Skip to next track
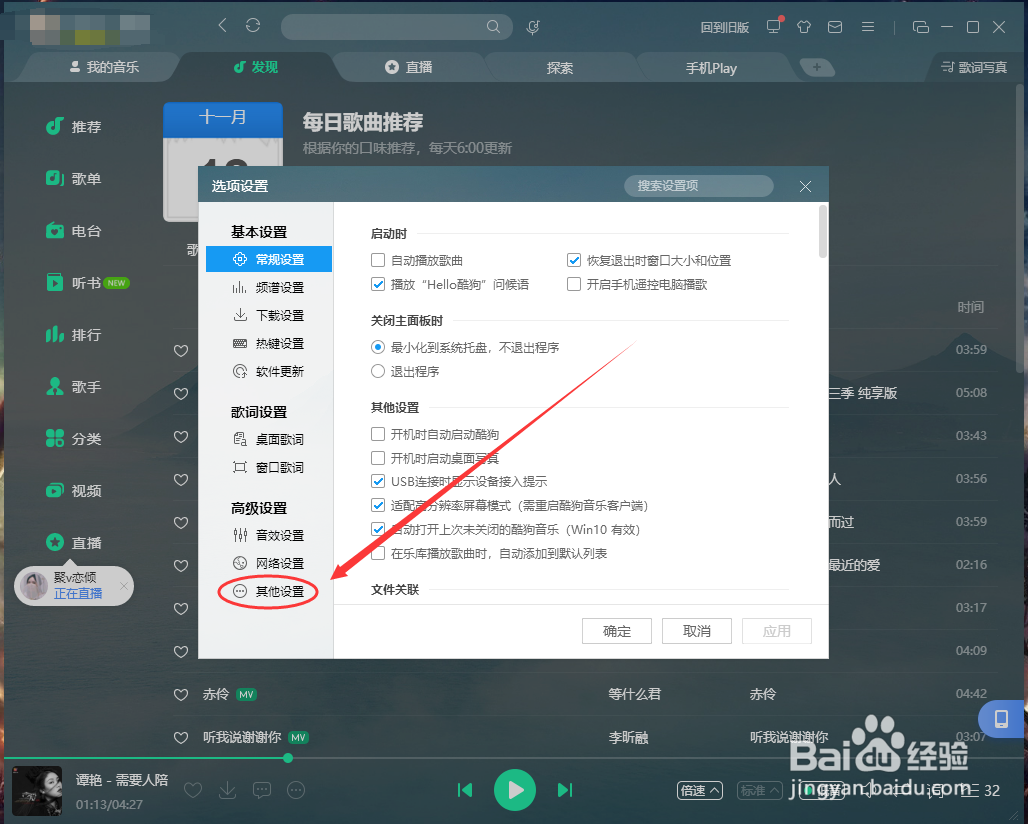1028x824 pixels. tap(564, 790)
